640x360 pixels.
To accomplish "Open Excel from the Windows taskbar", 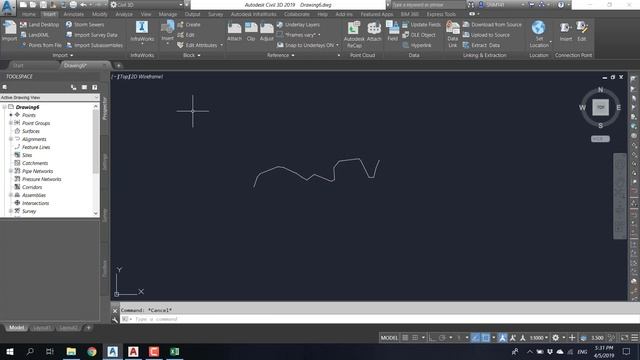I will point(174,351).
